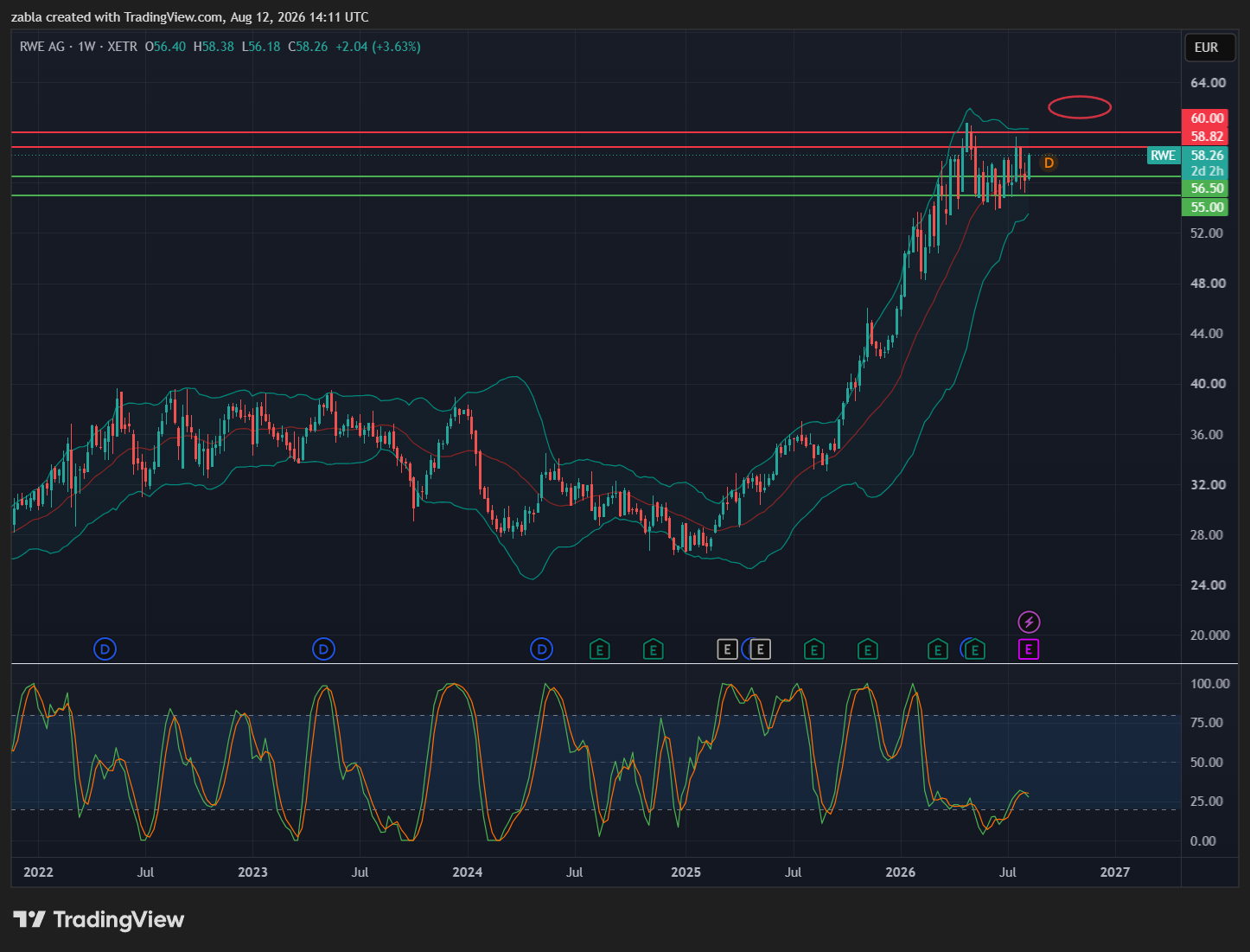Click the blue dividend marker in spring 2023
Viewport: 1250px width, 952px height.
pyautogui.click(x=323, y=649)
